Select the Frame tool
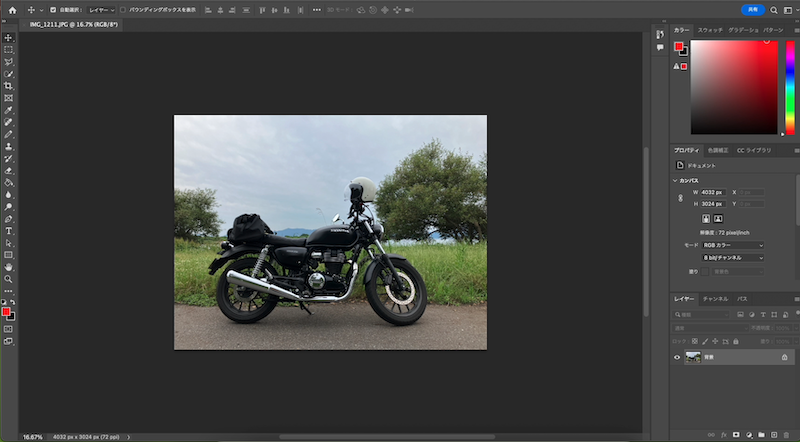 tap(8, 98)
